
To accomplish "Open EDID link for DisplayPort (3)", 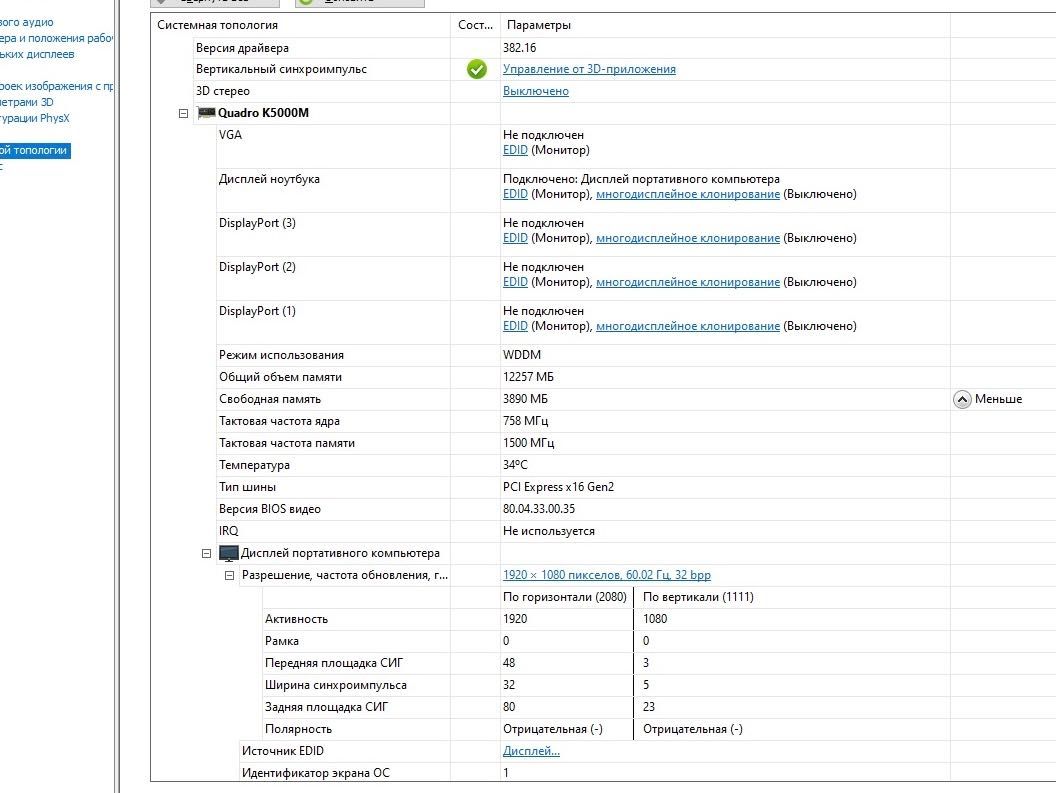I will coord(515,238).
